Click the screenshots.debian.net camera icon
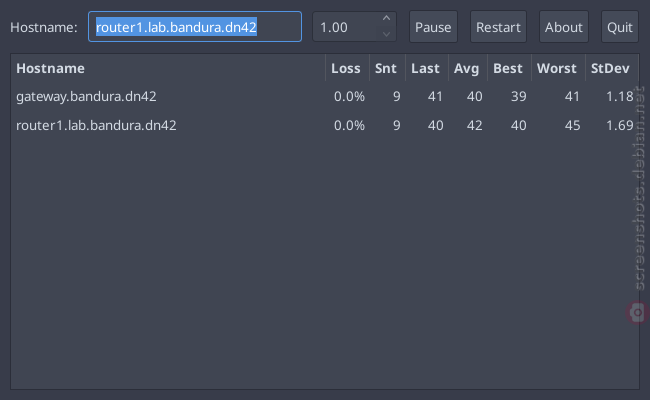 click(637, 313)
